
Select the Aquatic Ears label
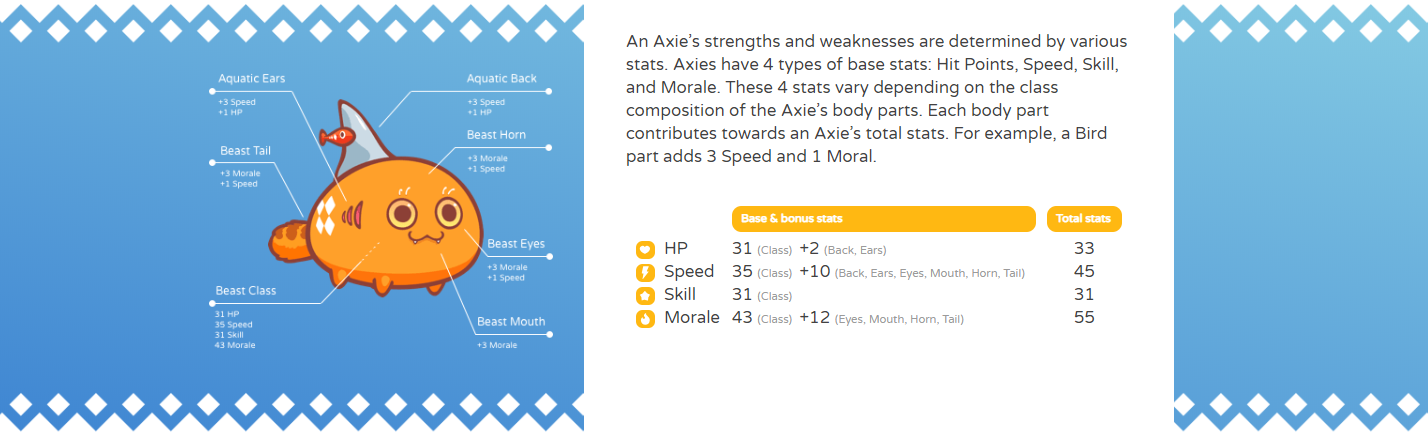click(x=251, y=78)
